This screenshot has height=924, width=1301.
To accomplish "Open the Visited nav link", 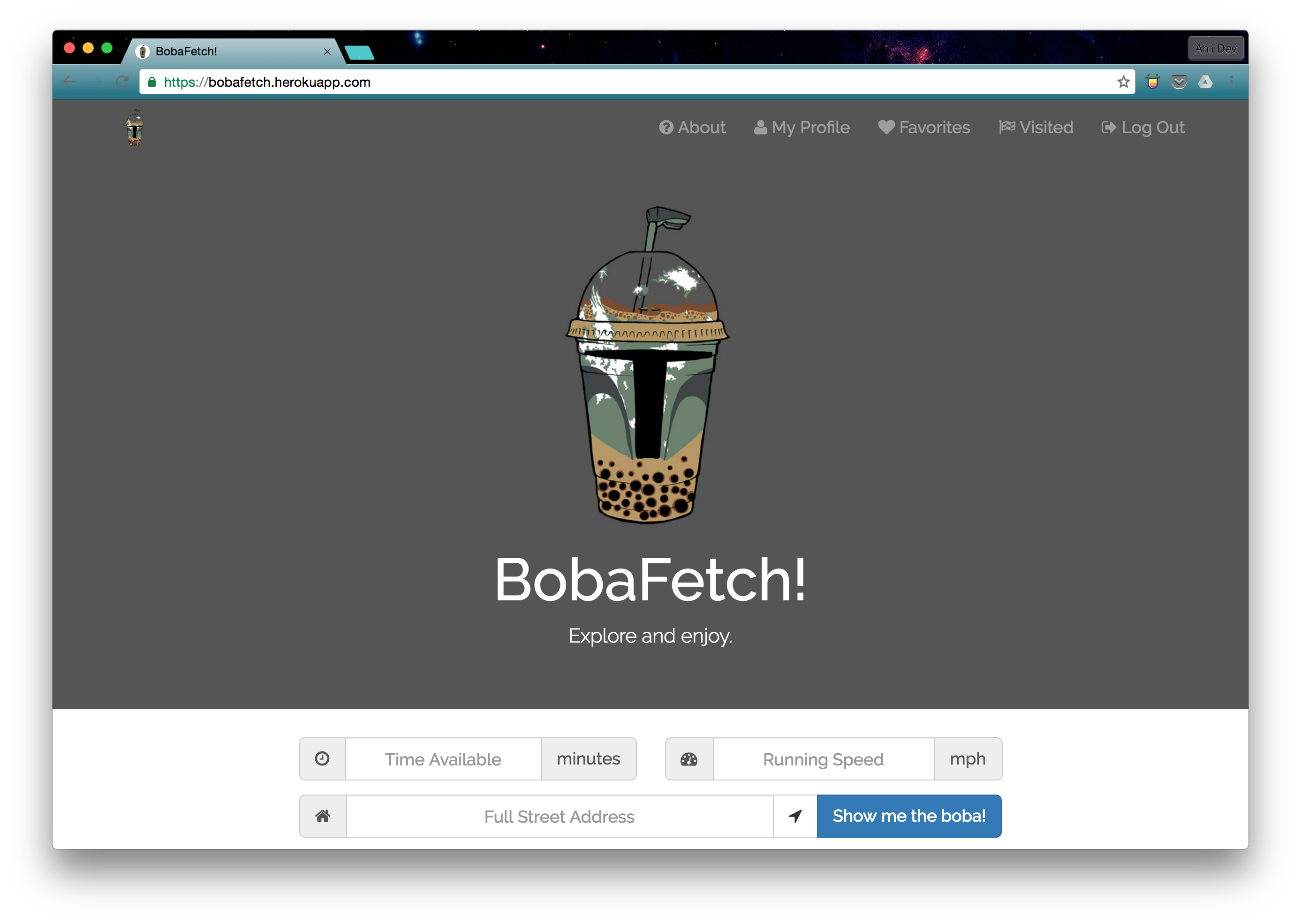I will pyautogui.click(x=1036, y=128).
